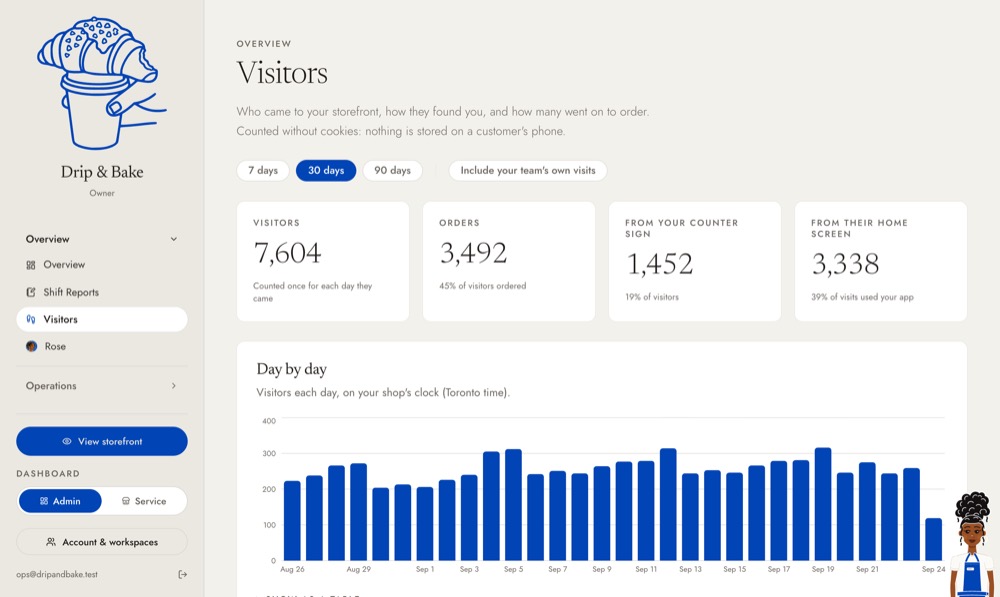Click the Aug 26 bar in chart
This screenshot has width=1000, height=597.
pos(292,521)
